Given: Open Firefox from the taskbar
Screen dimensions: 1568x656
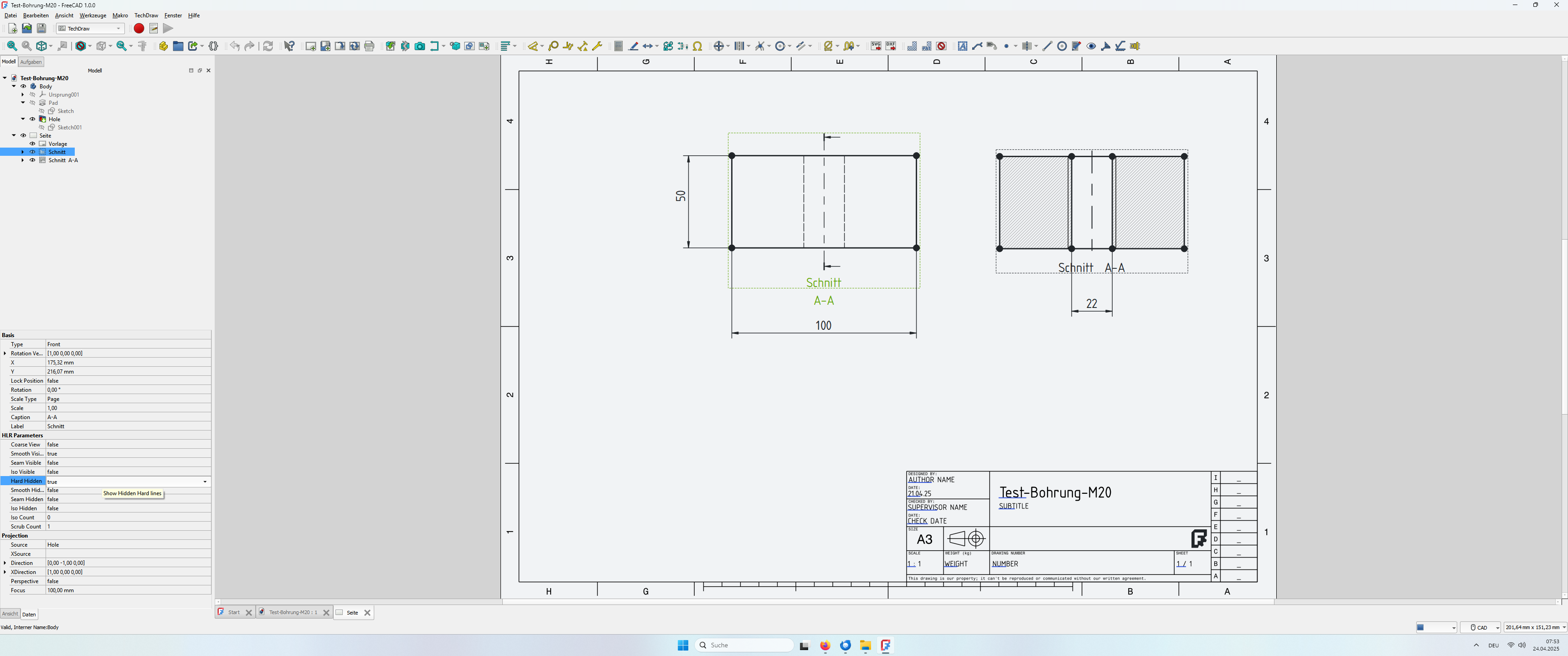Looking at the screenshot, I should (x=825, y=645).
